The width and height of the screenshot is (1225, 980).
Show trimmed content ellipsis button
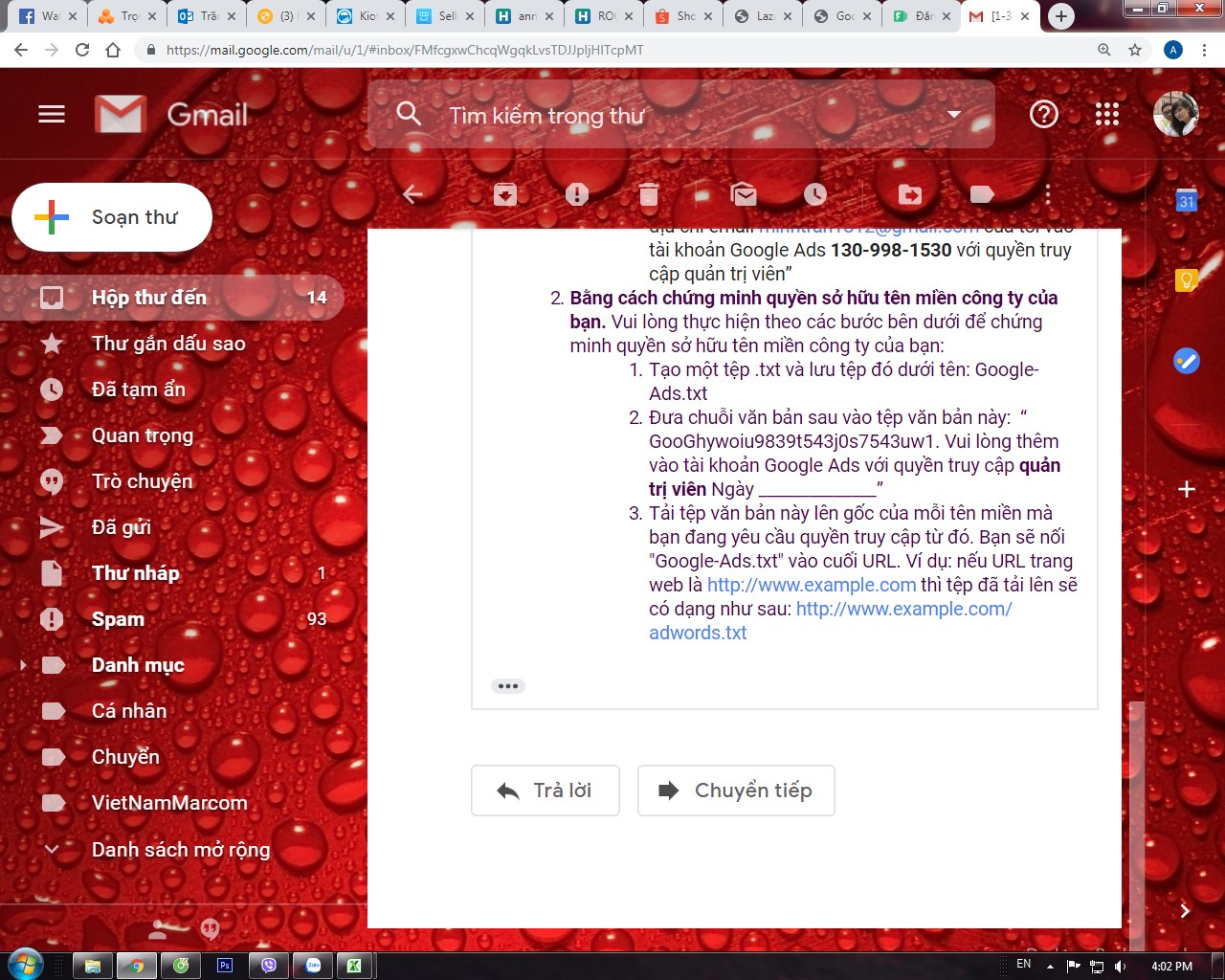coord(508,686)
